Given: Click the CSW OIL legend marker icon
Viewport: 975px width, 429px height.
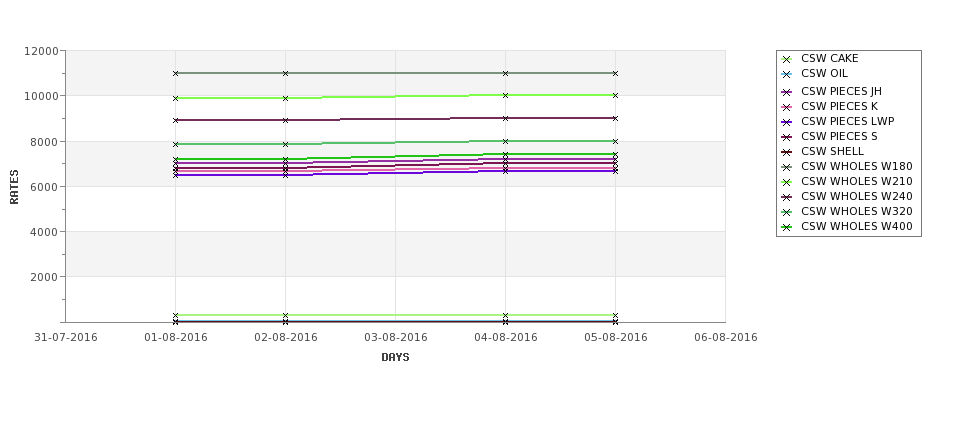Looking at the screenshot, I should [786, 75].
